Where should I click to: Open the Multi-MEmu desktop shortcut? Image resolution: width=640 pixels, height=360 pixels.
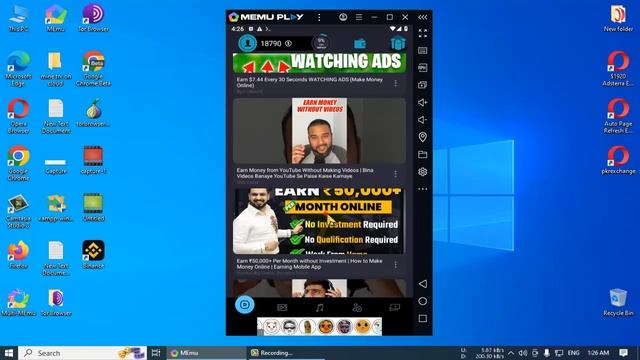coord(18,302)
